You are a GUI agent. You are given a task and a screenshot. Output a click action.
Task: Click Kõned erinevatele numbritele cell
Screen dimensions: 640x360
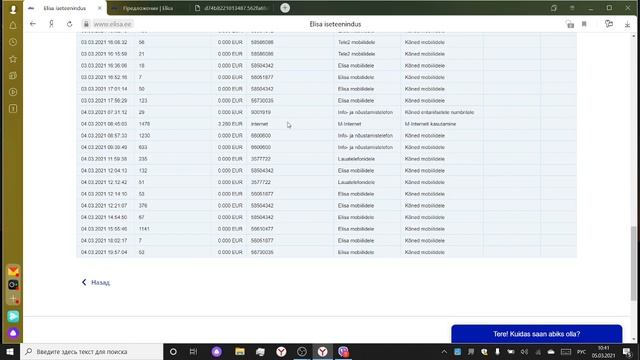(440, 112)
